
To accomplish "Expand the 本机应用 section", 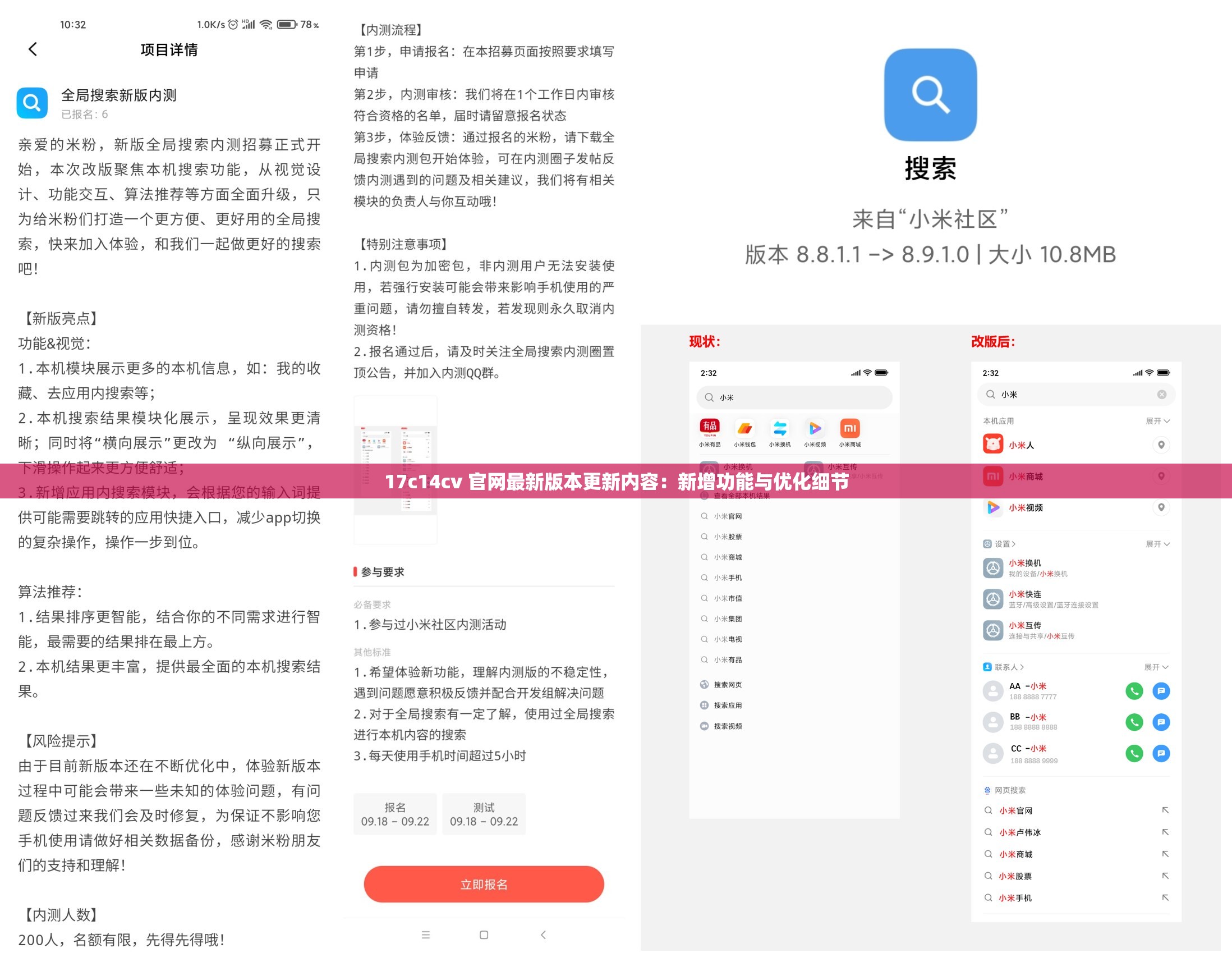I will 1157,421.
